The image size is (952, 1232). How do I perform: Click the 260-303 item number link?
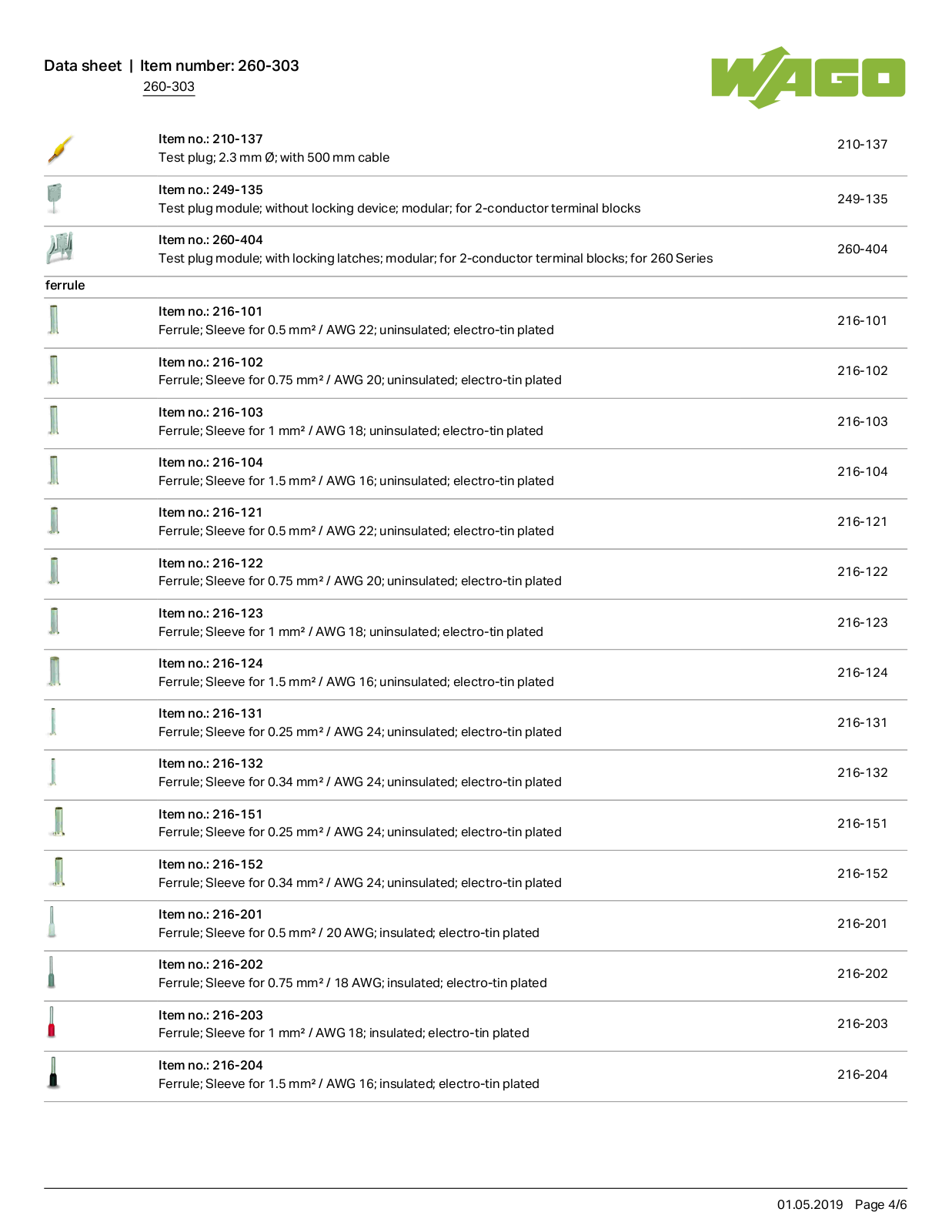pos(169,87)
